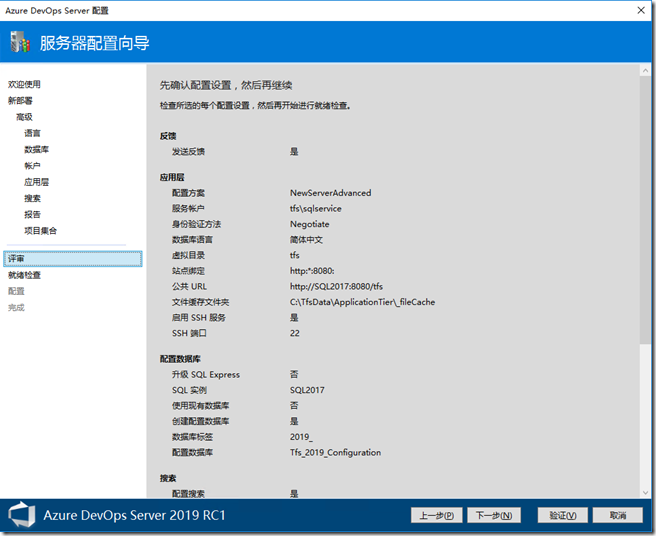Click the http:*:8080: site binding value
Screen dimensions: 656x536
[x=312, y=271]
